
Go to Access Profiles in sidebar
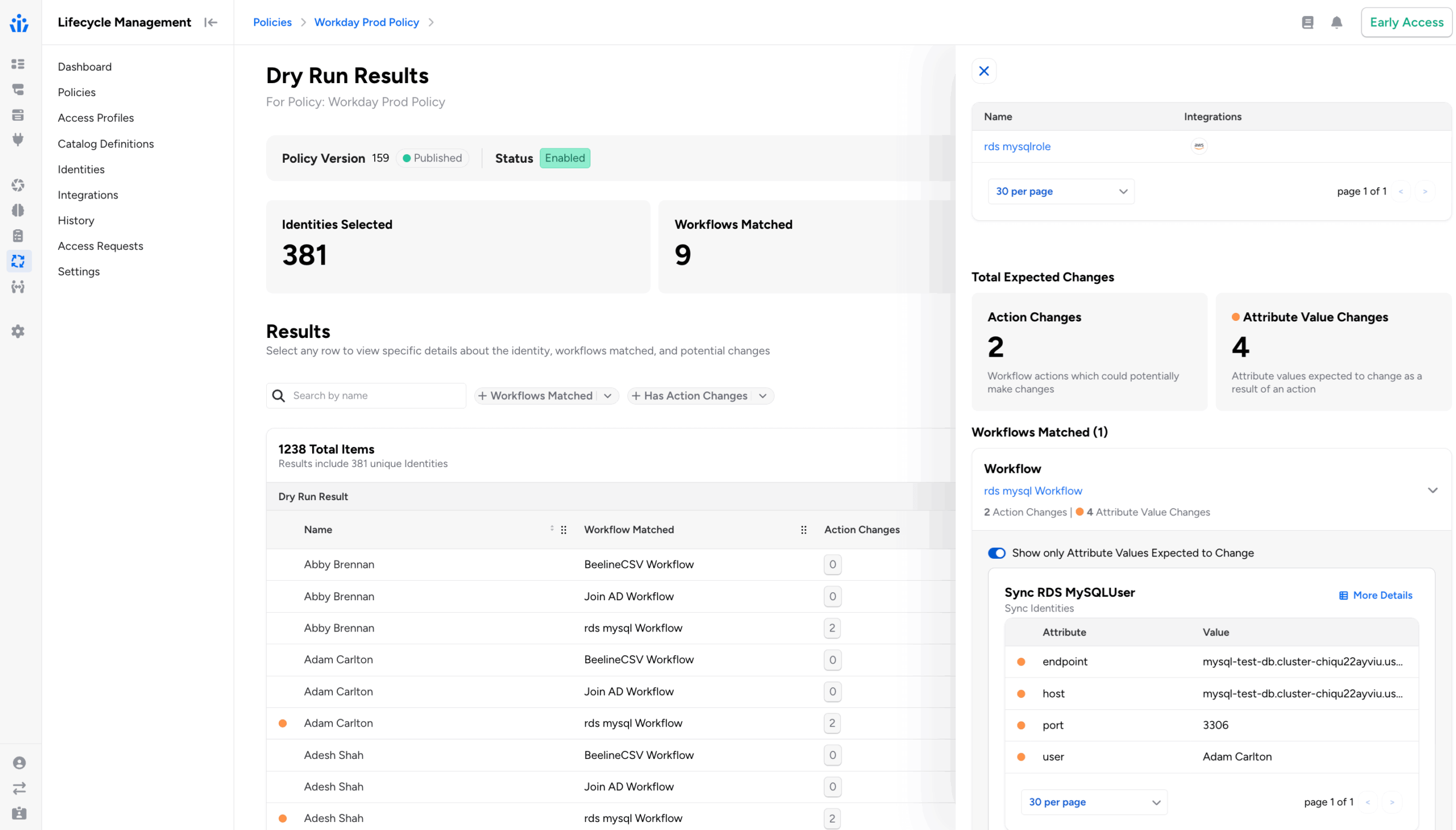pyautogui.click(x=96, y=117)
